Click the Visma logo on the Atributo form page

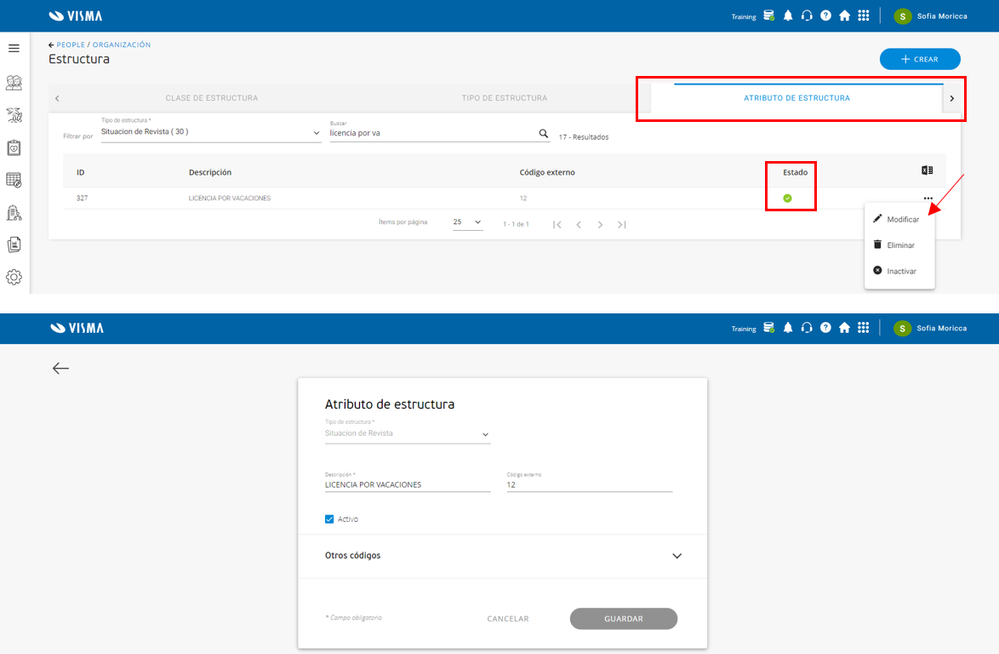tap(76, 328)
